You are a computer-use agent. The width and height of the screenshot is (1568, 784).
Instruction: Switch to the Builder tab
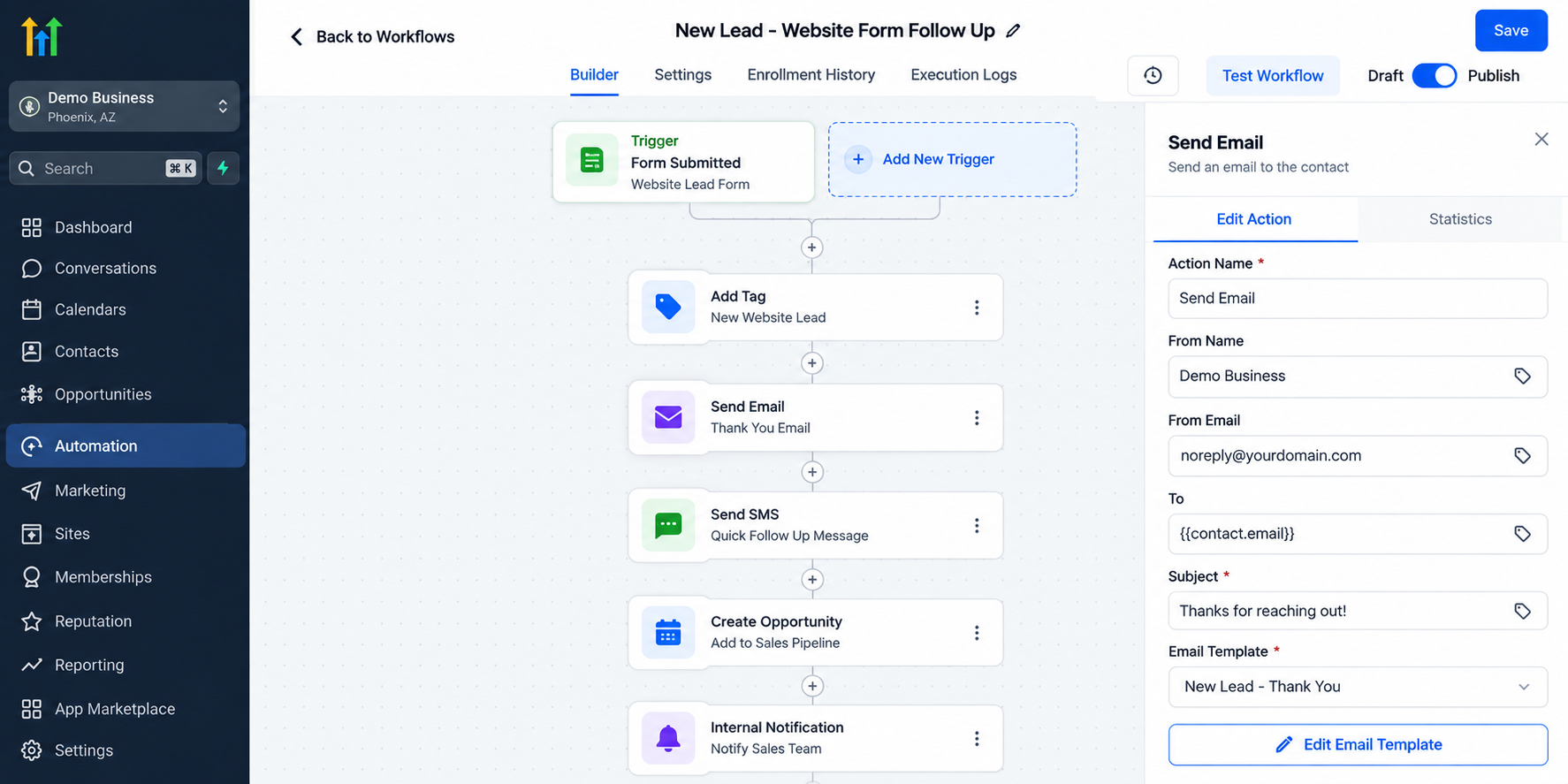(x=594, y=75)
